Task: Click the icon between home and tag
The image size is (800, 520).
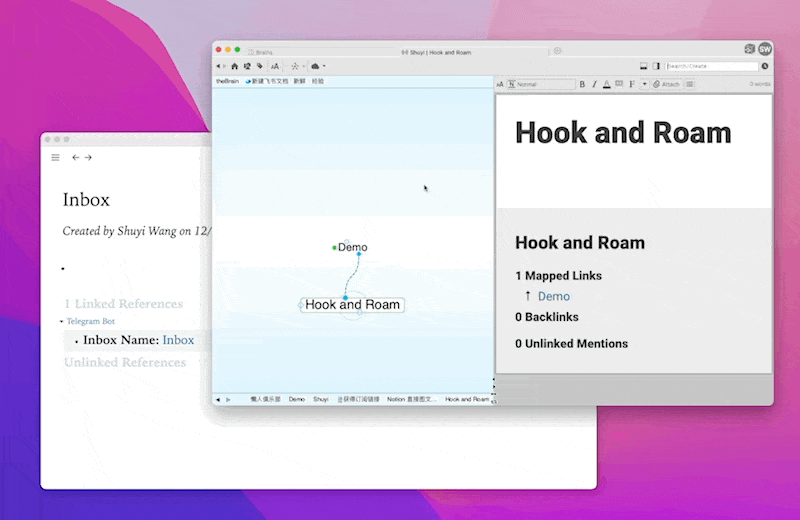Action: tap(247, 66)
